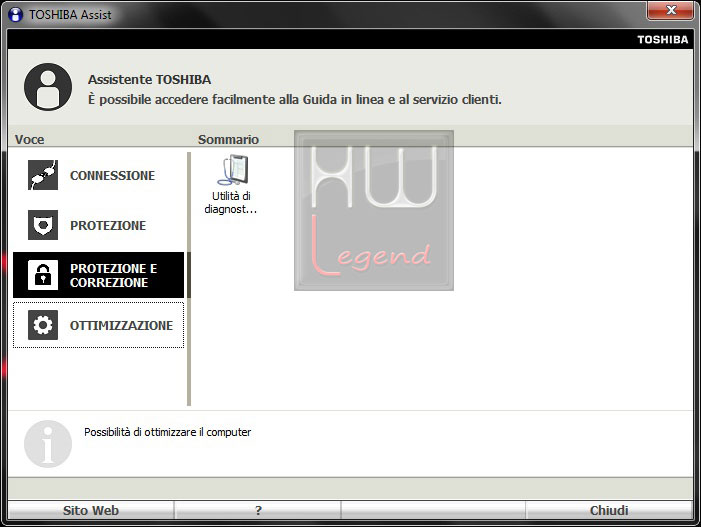Image resolution: width=701 pixels, height=527 pixels.
Task: Click the TOSHIBA brand logo
Action: point(663,39)
